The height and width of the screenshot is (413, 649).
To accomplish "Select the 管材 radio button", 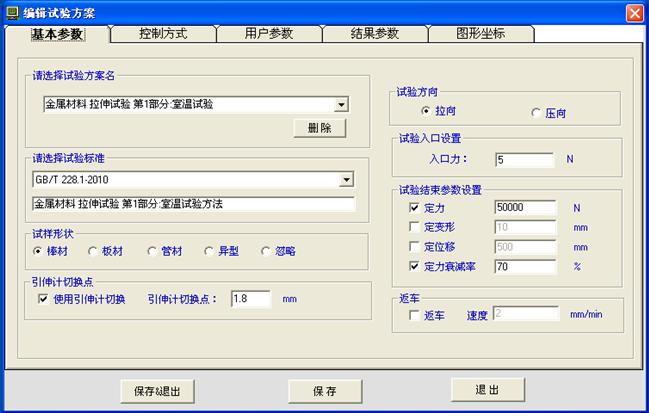I will pos(152,251).
